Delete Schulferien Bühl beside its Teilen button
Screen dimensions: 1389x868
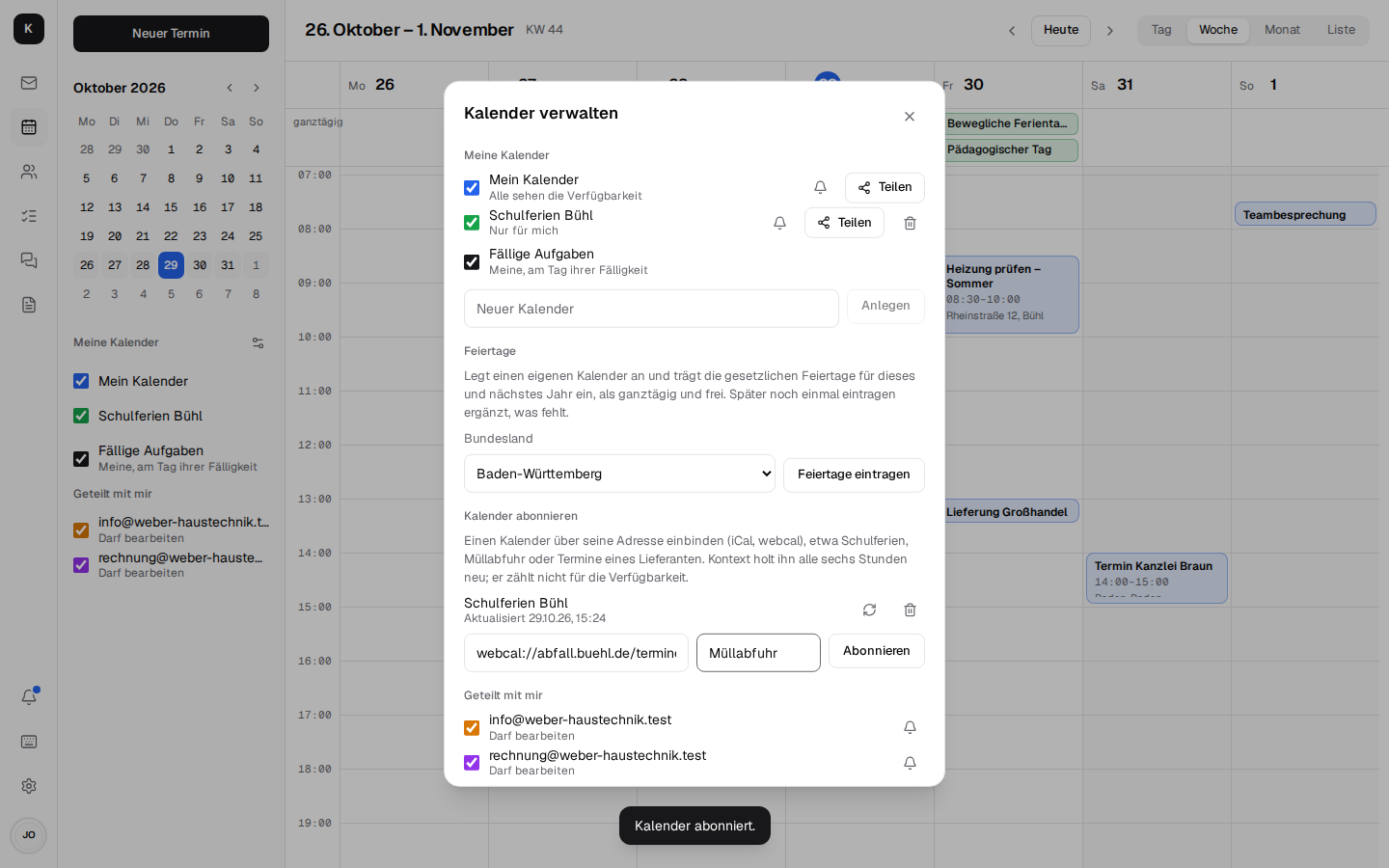click(910, 223)
